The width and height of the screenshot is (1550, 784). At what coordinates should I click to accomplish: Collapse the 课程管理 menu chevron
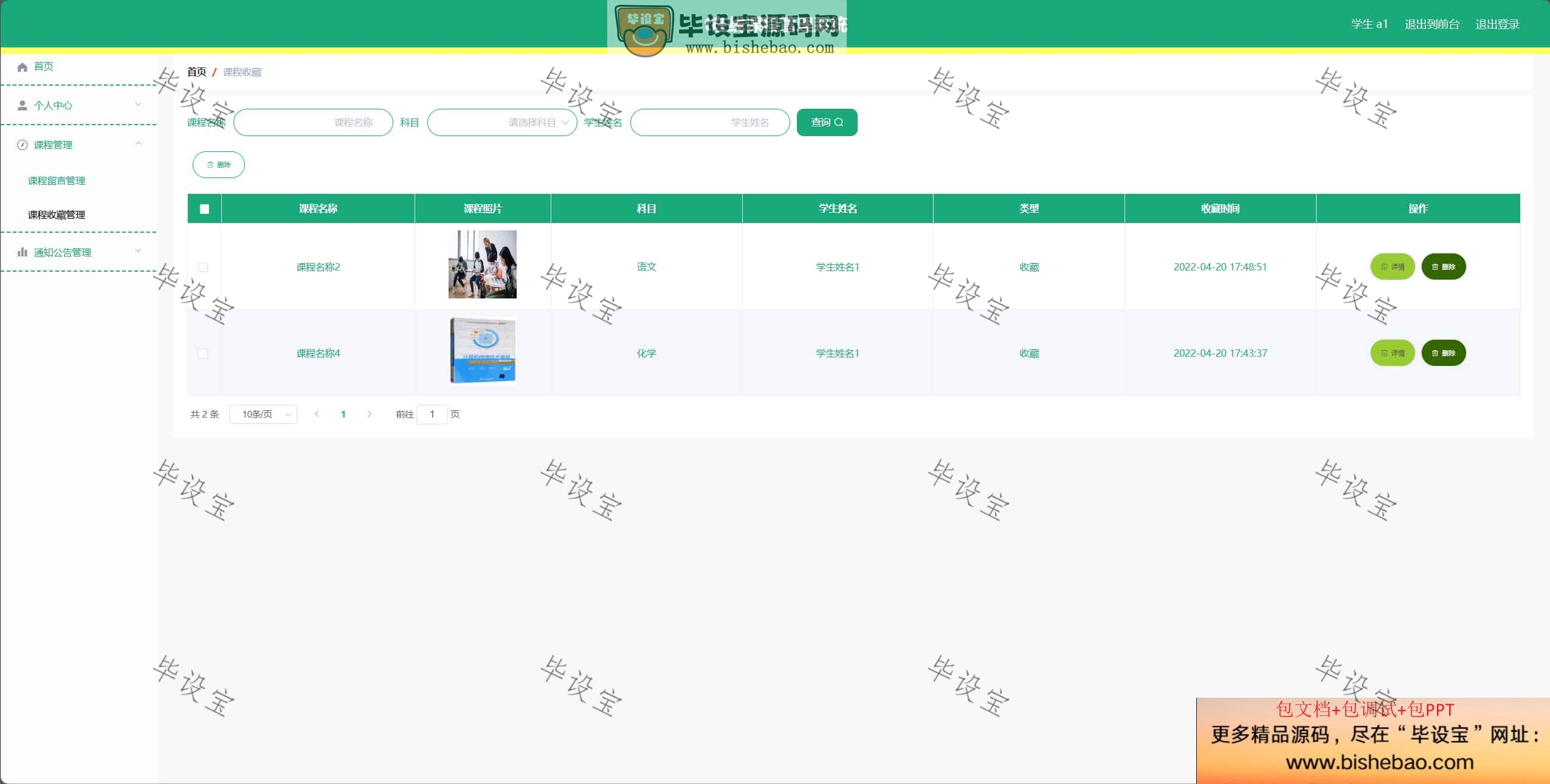[x=138, y=144]
